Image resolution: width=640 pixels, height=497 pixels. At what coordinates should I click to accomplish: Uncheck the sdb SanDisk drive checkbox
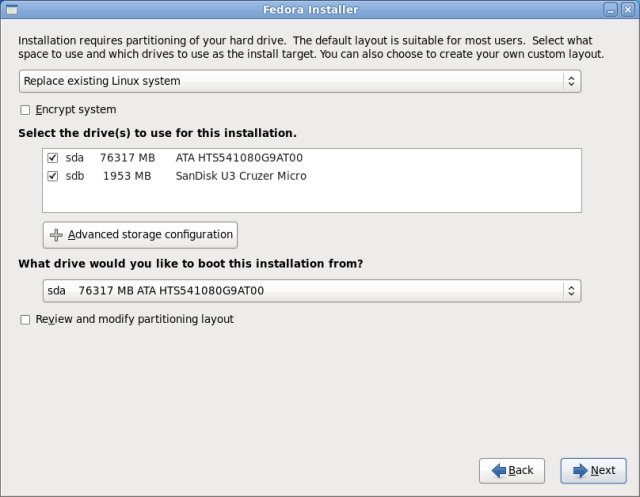point(52,176)
